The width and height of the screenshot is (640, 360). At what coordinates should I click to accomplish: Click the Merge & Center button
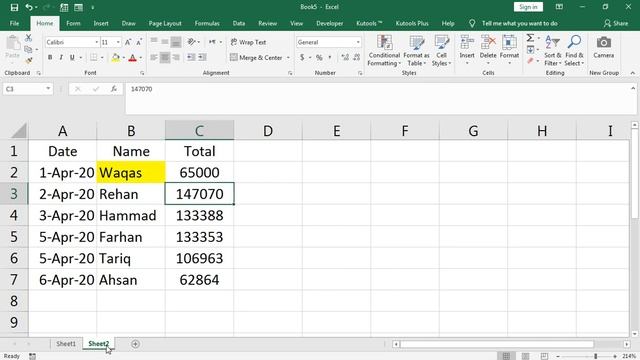(x=256, y=58)
